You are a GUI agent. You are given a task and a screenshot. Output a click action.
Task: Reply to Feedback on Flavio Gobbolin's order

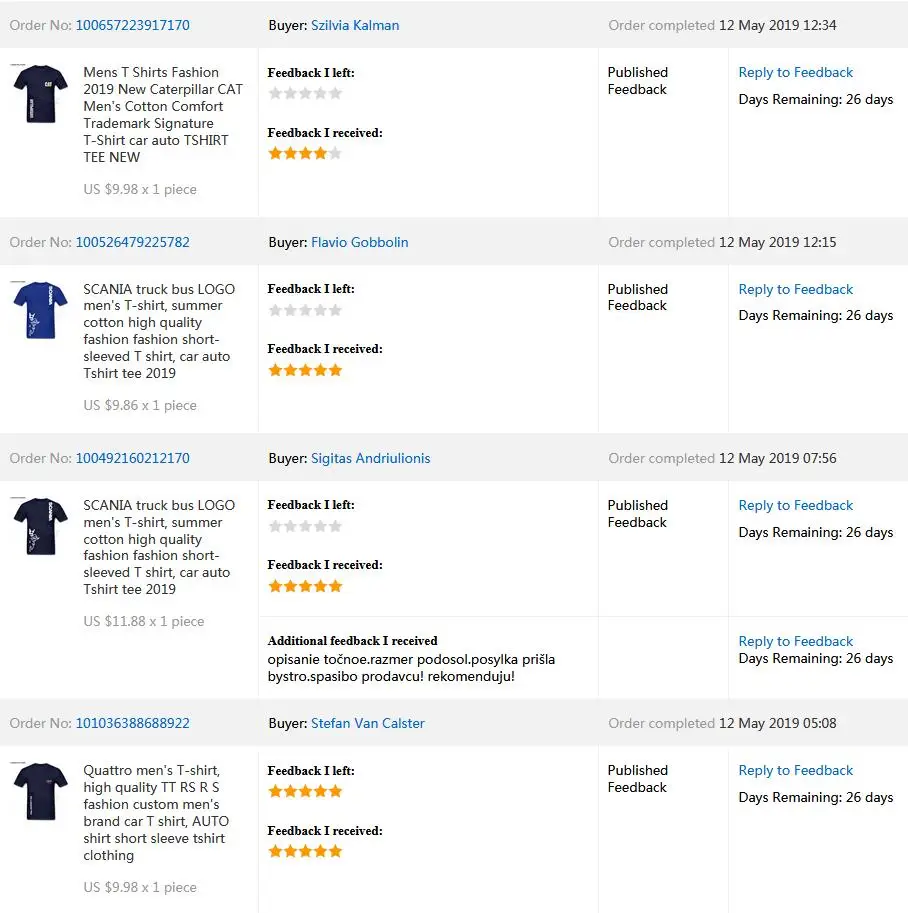(795, 289)
